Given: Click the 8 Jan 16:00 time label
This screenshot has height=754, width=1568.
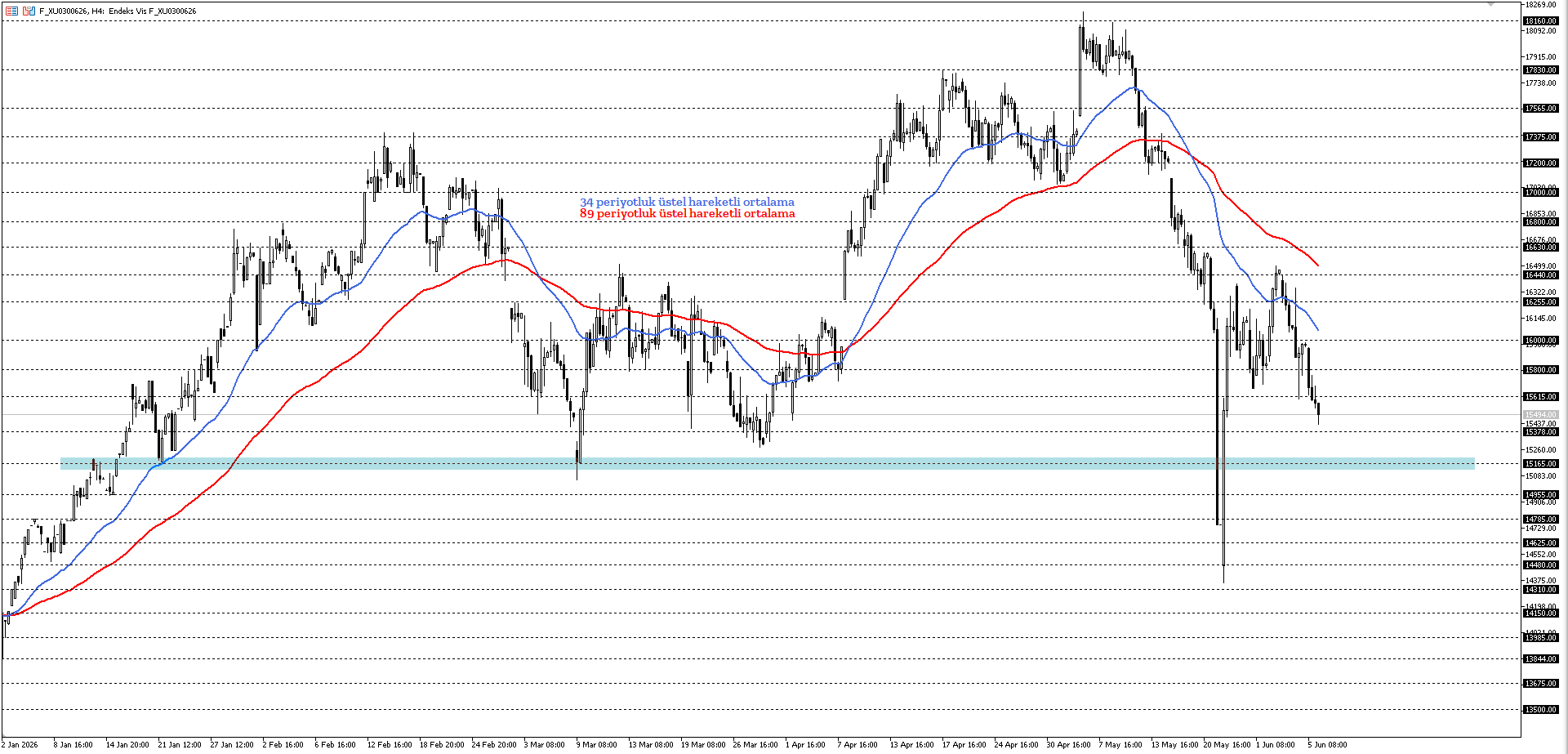Looking at the screenshot, I should [73, 745].
